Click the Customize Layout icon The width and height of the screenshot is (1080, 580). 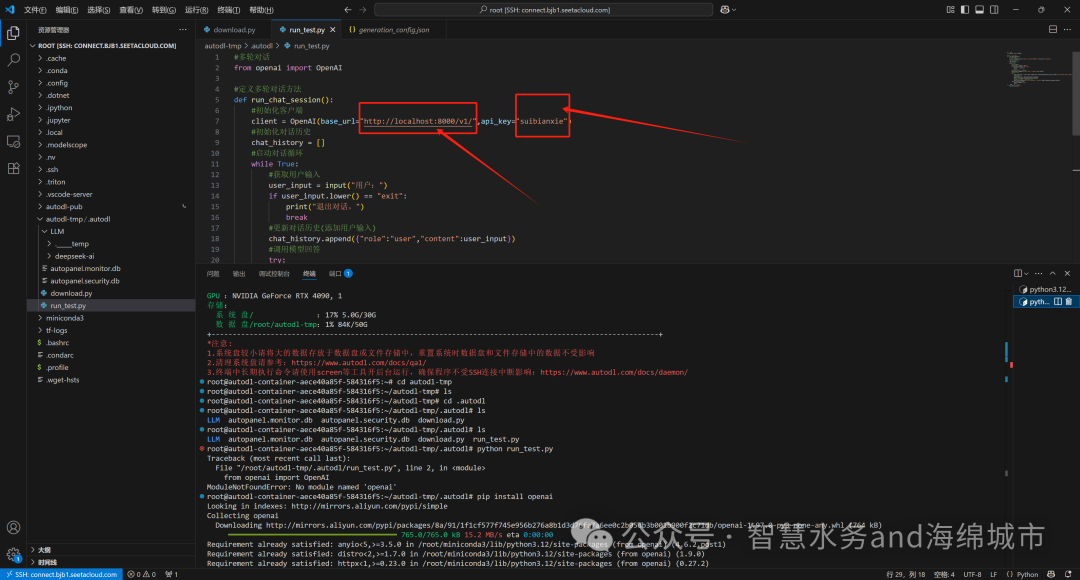click(951, 10)
